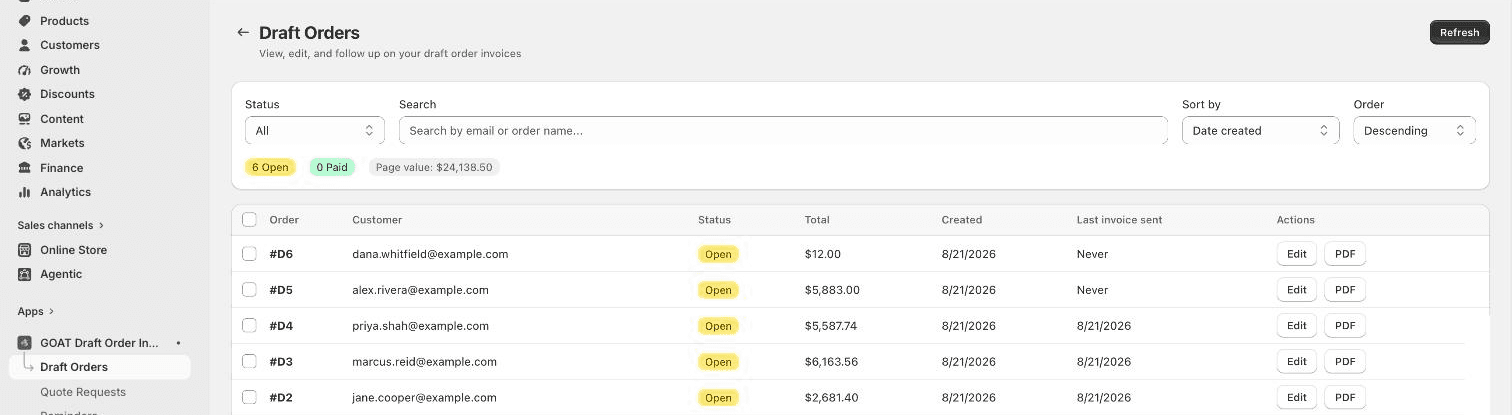Open the Sort by Date created dropdown
The height and width of the screenshot is (415, 1512).
[x=1260, y=131]
